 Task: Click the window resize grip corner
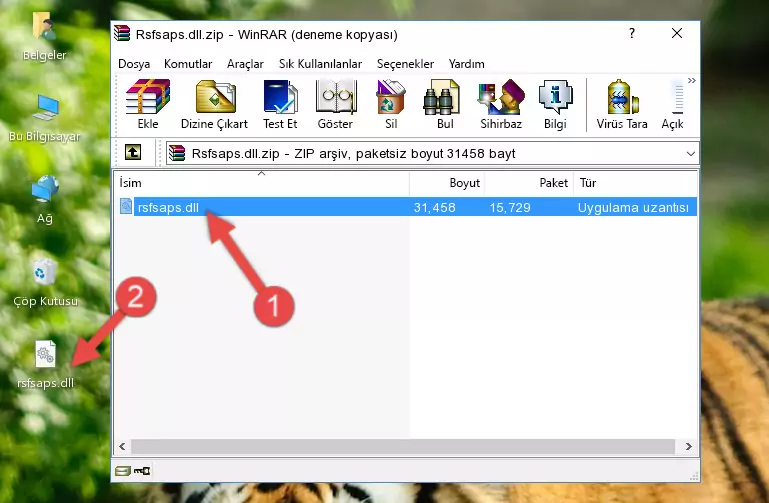[x=693, y=476]
